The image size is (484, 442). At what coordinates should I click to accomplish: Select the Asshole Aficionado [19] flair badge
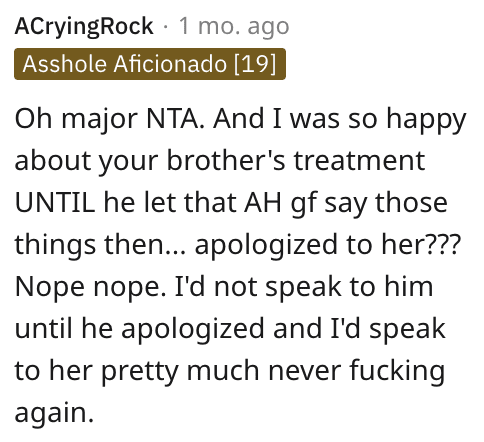tap(150, 64)
